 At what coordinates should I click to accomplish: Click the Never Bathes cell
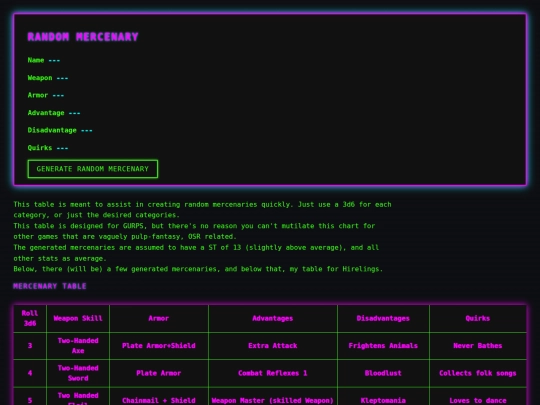pos(478,346)
